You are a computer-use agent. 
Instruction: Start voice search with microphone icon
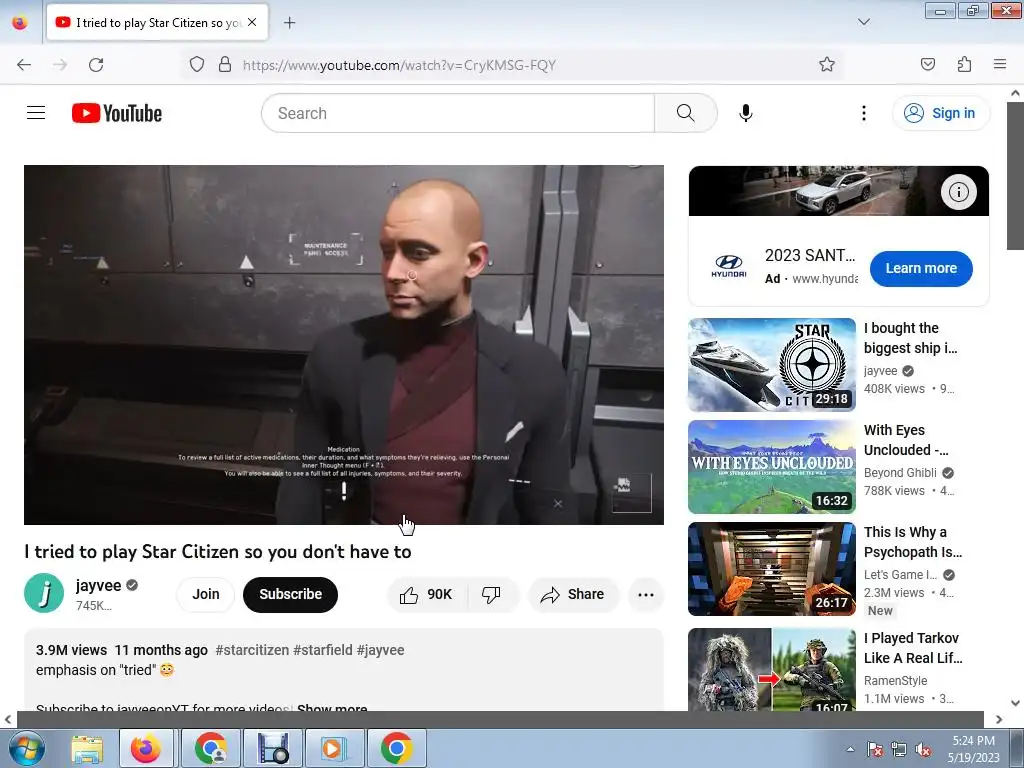coord(745,113)
